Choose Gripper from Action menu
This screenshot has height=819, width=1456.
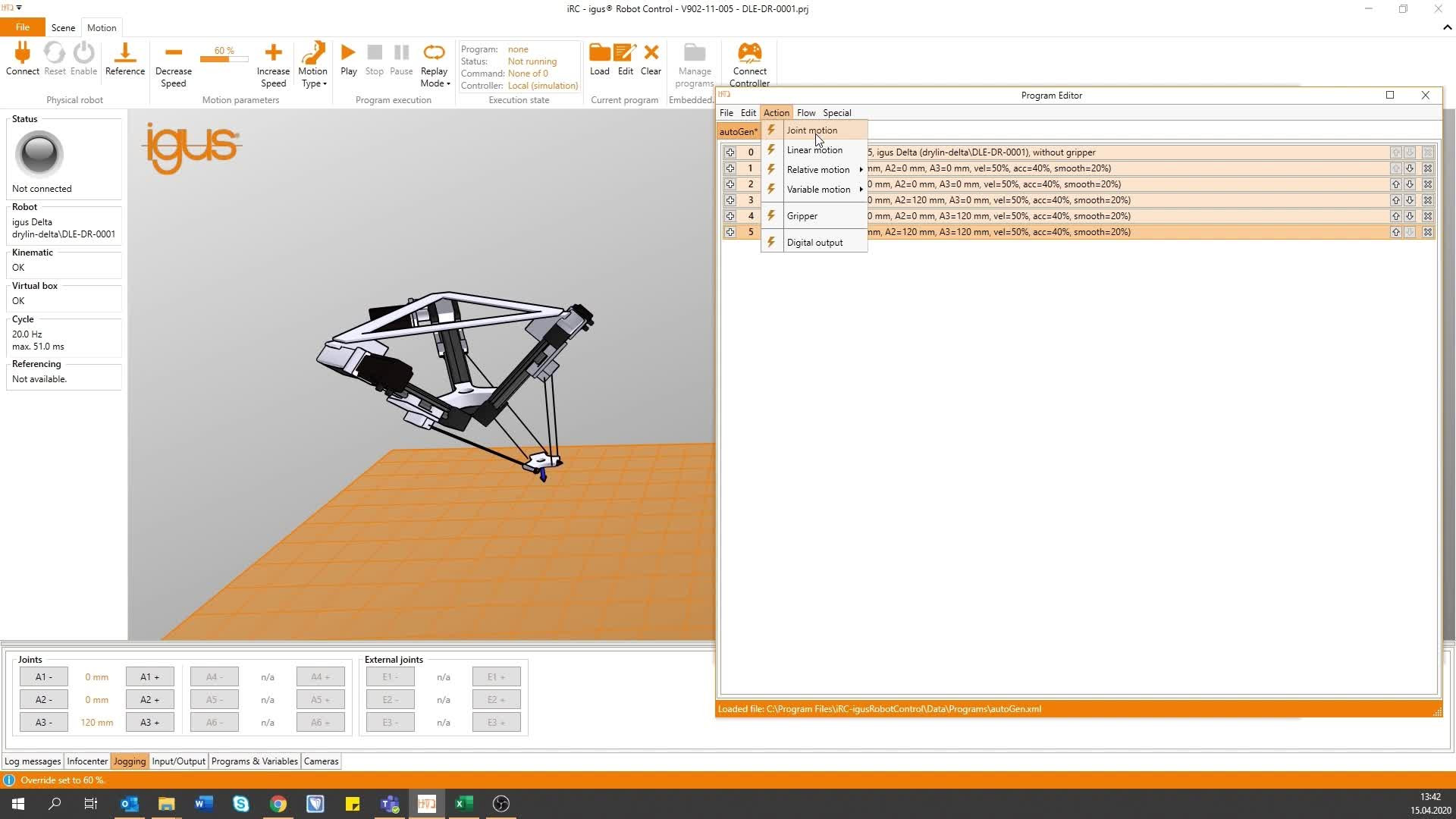point(814,216)
